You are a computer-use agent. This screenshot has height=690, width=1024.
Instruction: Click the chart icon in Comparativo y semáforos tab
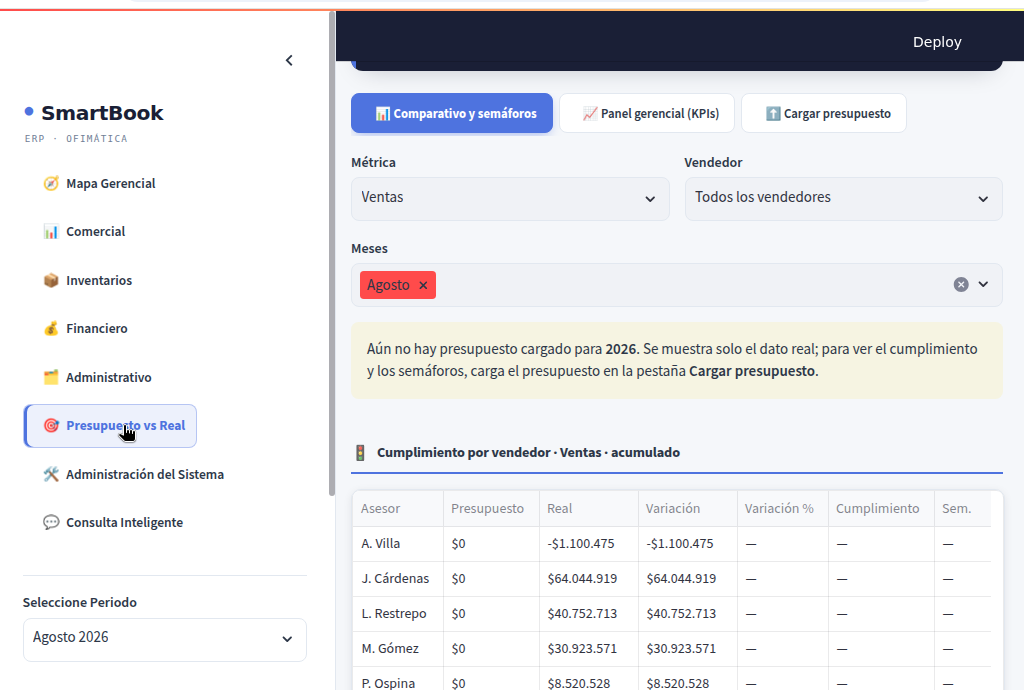pos(383,114)
